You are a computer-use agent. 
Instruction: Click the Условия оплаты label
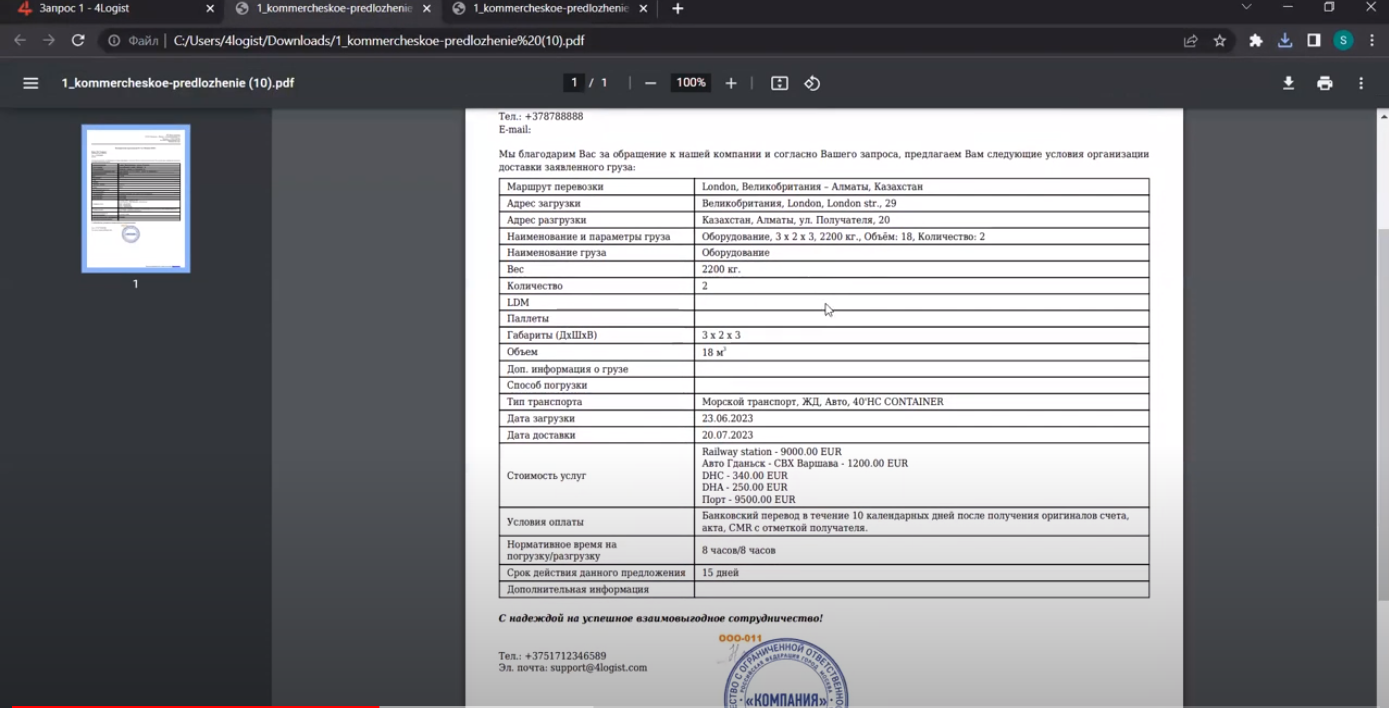tap(545, 522)
